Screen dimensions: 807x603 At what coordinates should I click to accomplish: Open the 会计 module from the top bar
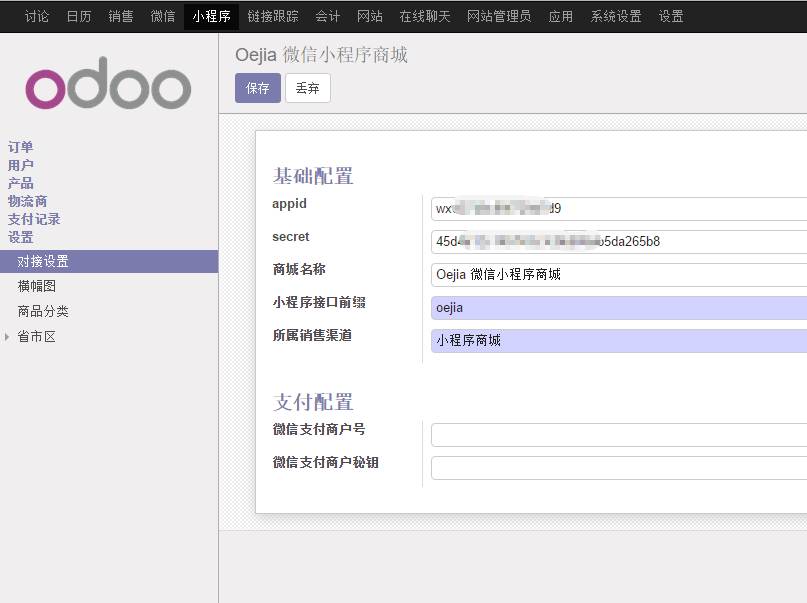327,16
